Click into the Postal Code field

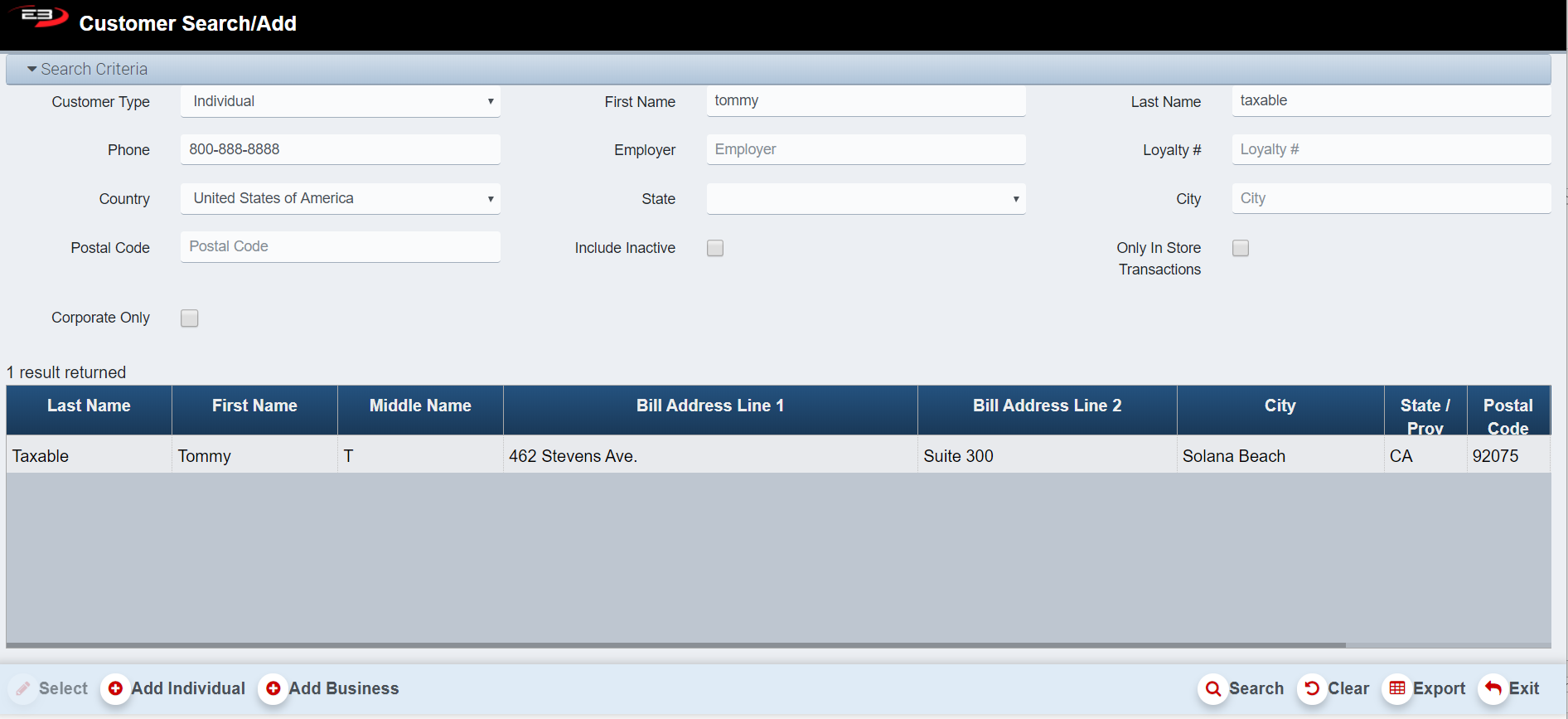click(340, 247)
